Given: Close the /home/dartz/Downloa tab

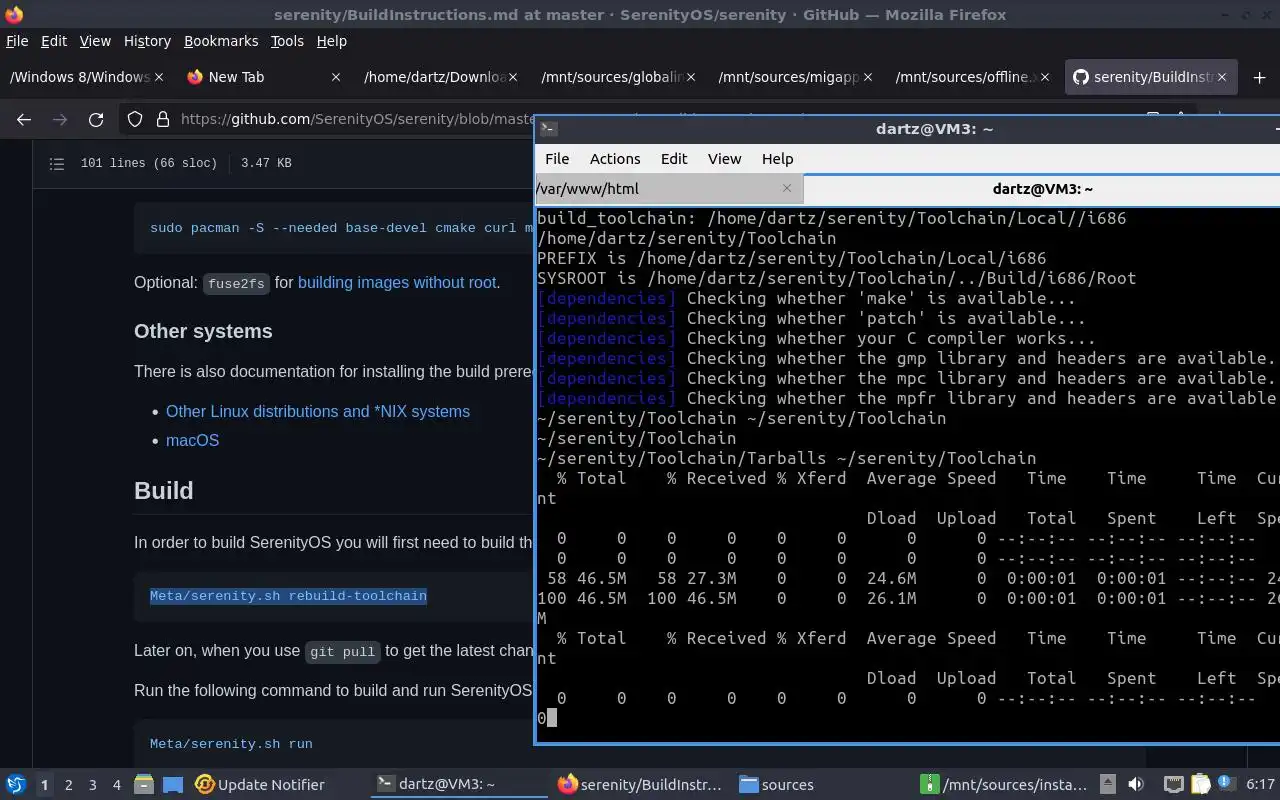Looking at the screenshot, I should click(x=513, y=77).
